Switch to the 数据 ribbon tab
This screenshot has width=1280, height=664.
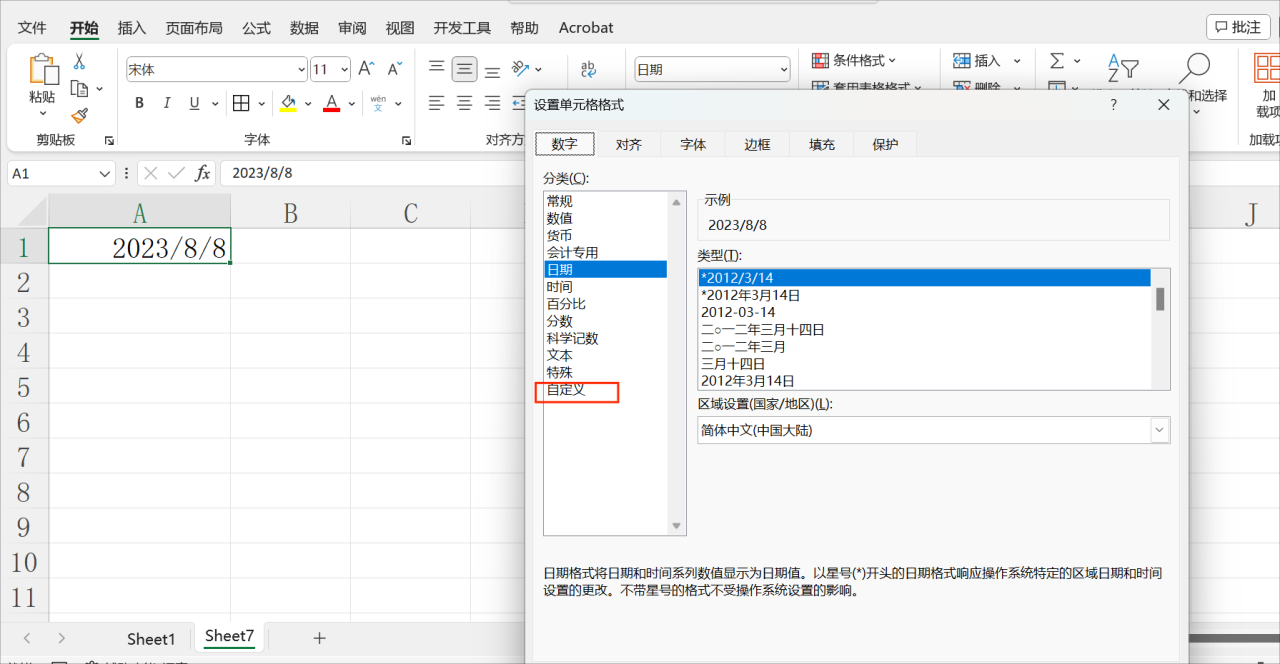pyautogui.click(x=304, y=27)
